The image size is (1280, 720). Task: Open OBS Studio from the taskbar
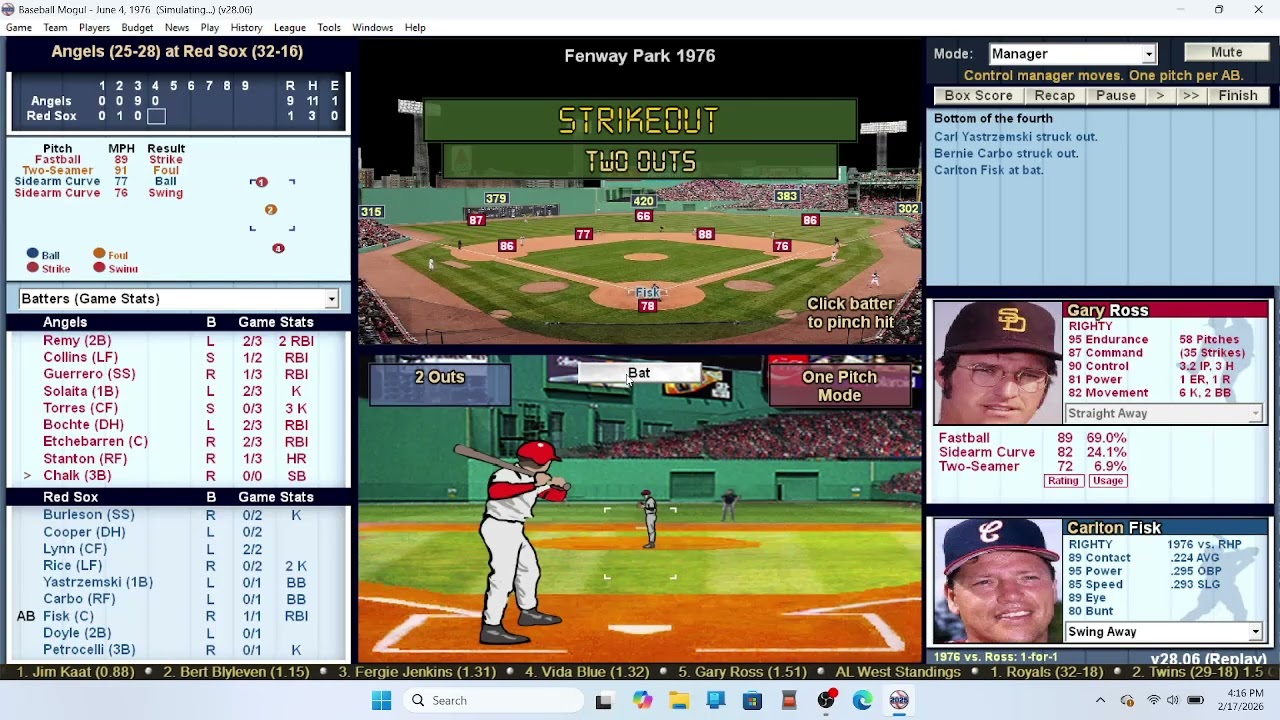826,701
